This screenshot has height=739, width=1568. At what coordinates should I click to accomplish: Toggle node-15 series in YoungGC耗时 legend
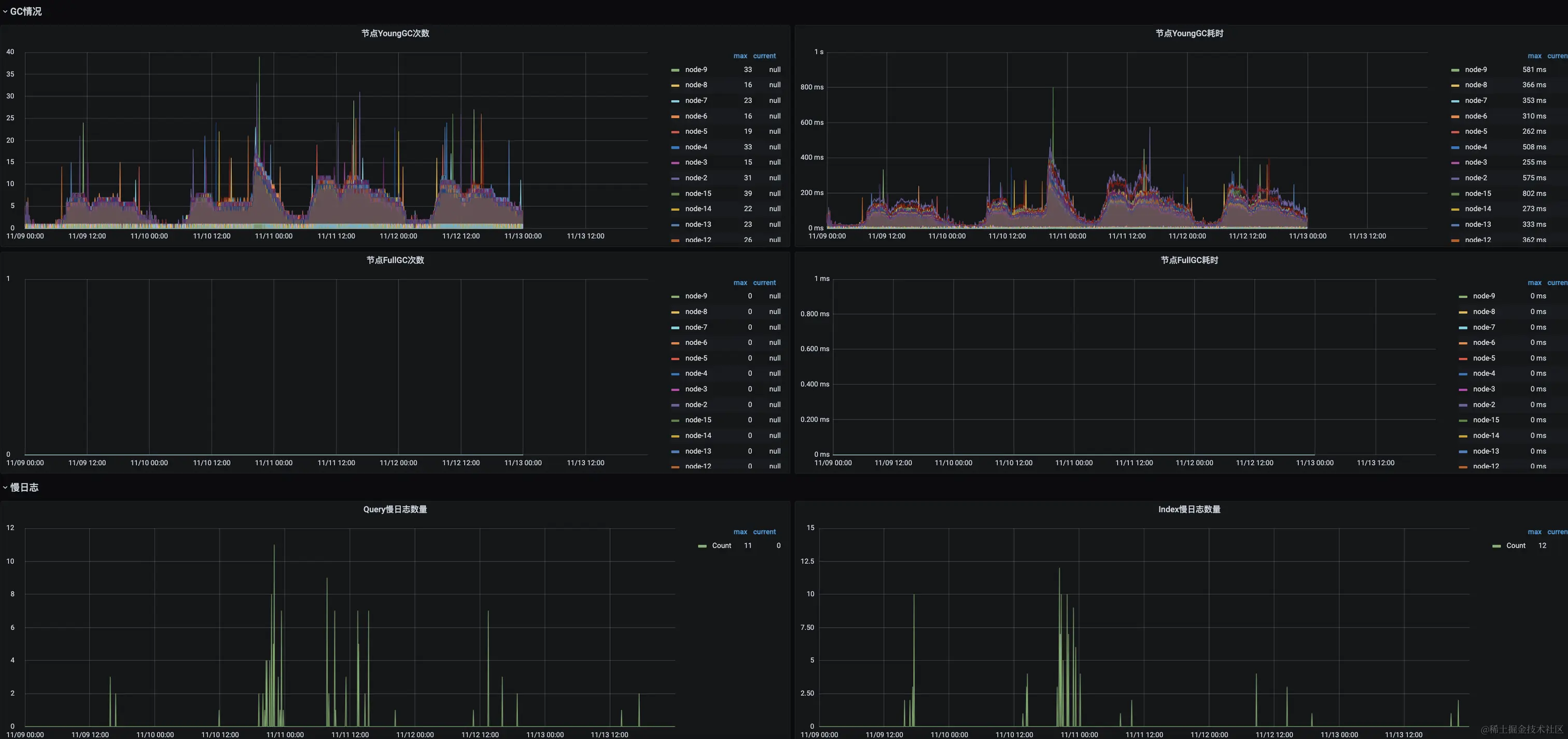coord(1477,193)
